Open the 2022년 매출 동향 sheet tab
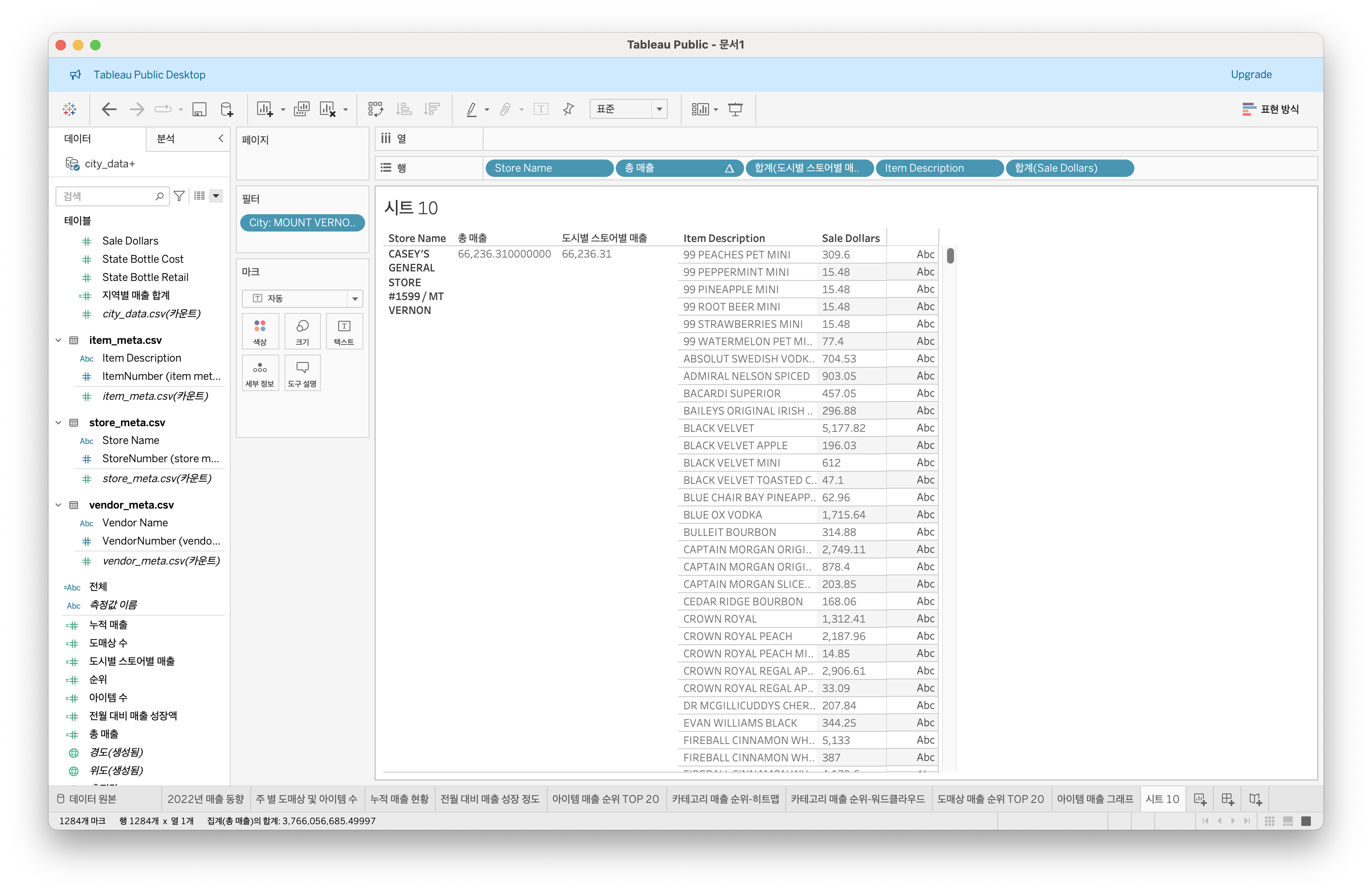 click(205, 799)
